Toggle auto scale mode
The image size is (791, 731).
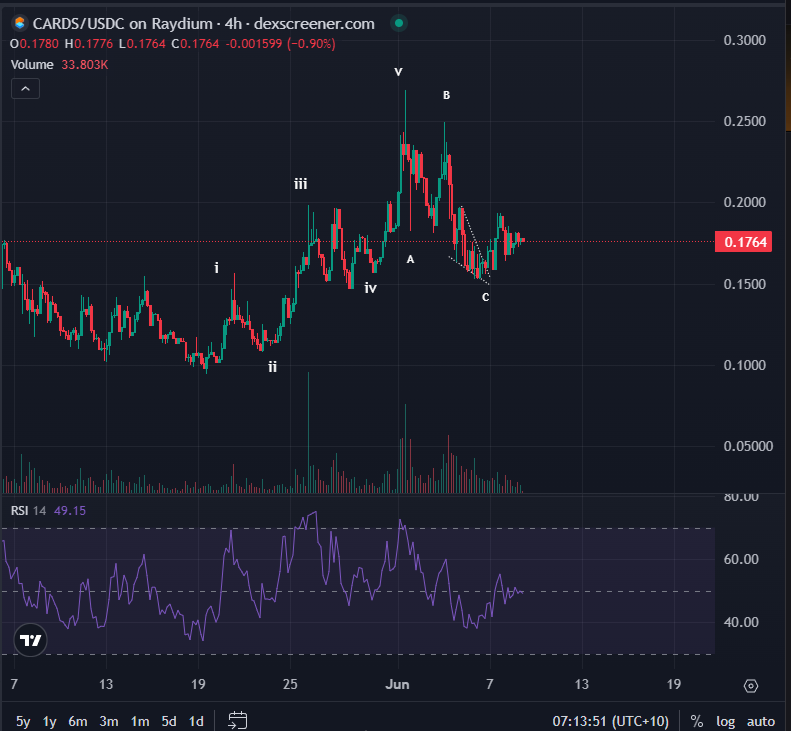click(761, 721)
